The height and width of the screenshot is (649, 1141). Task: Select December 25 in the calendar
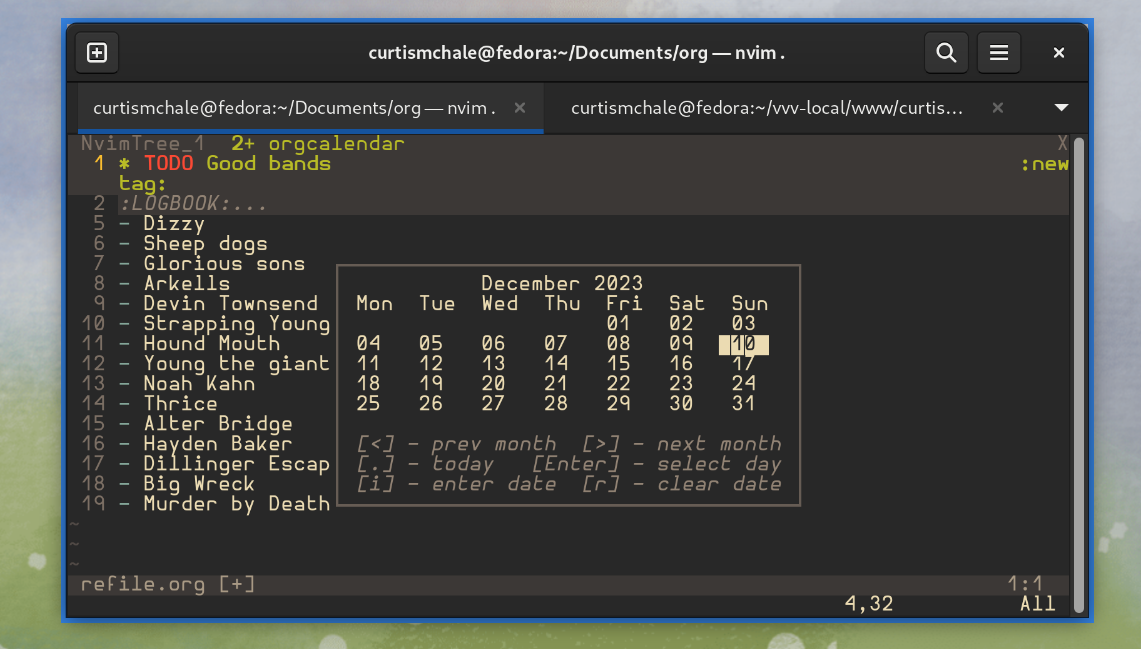tap(368, 404)
